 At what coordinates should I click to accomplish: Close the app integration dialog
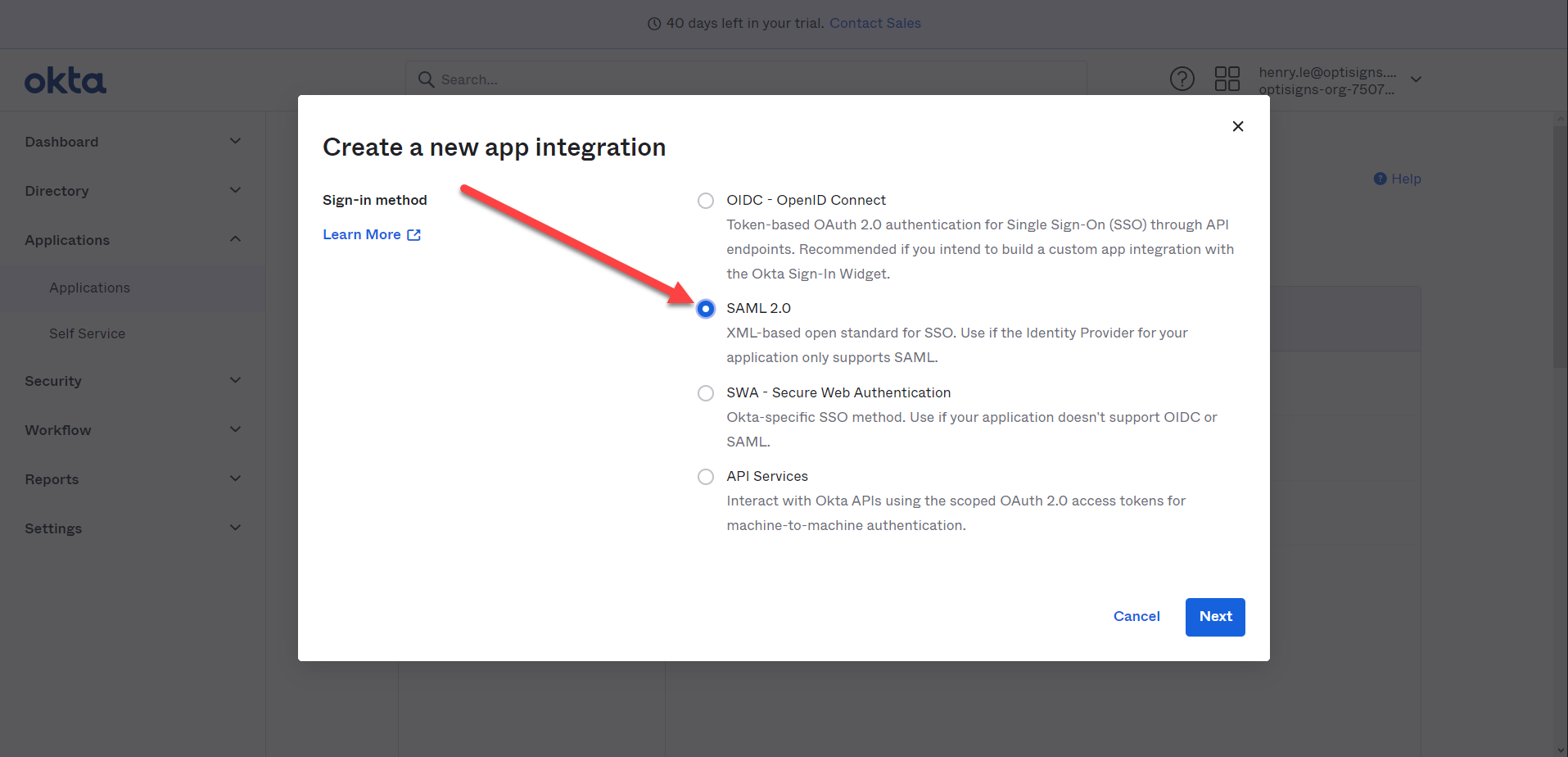1237,126
